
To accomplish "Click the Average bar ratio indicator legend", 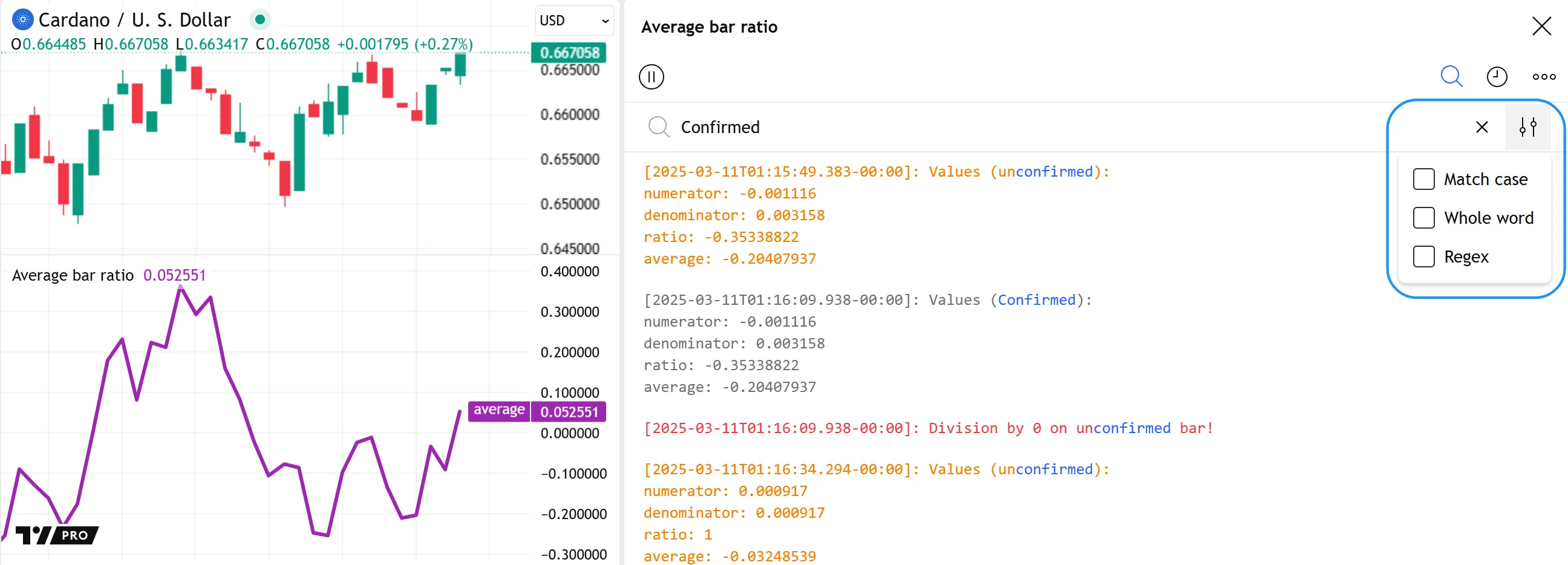I will [x=73, y=275].
